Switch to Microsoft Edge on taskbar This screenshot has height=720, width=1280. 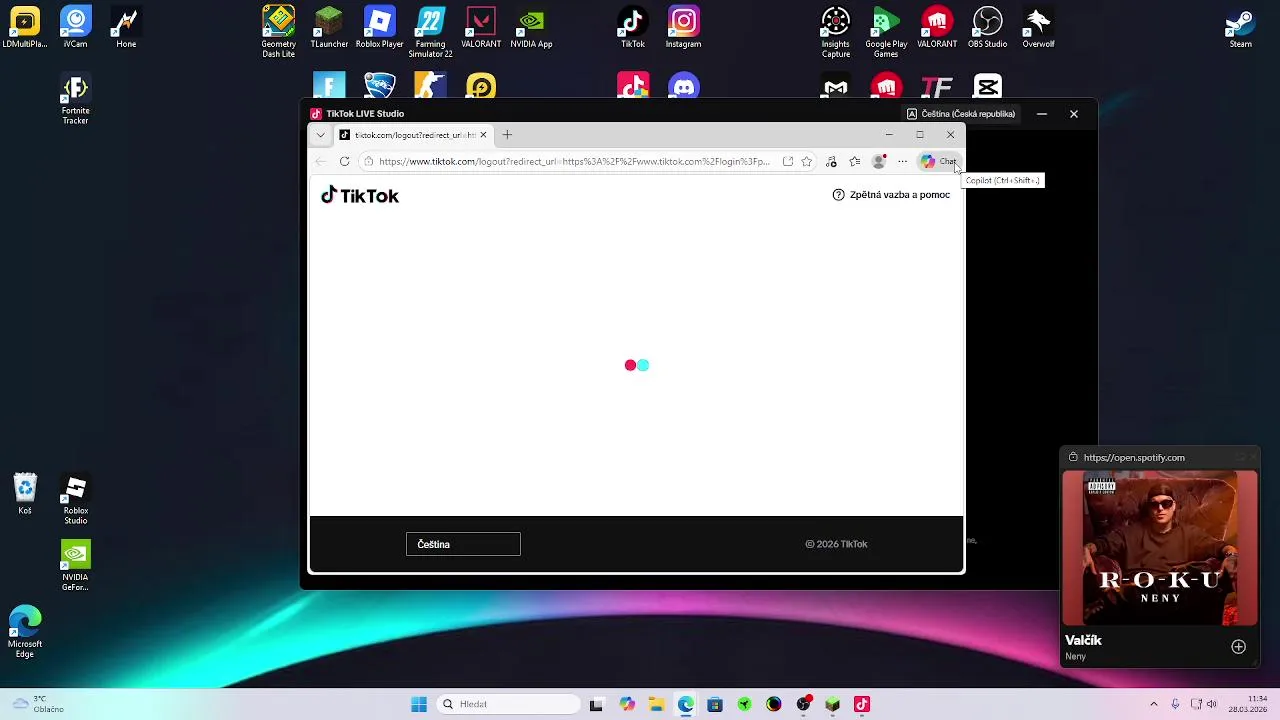point(686,704)
